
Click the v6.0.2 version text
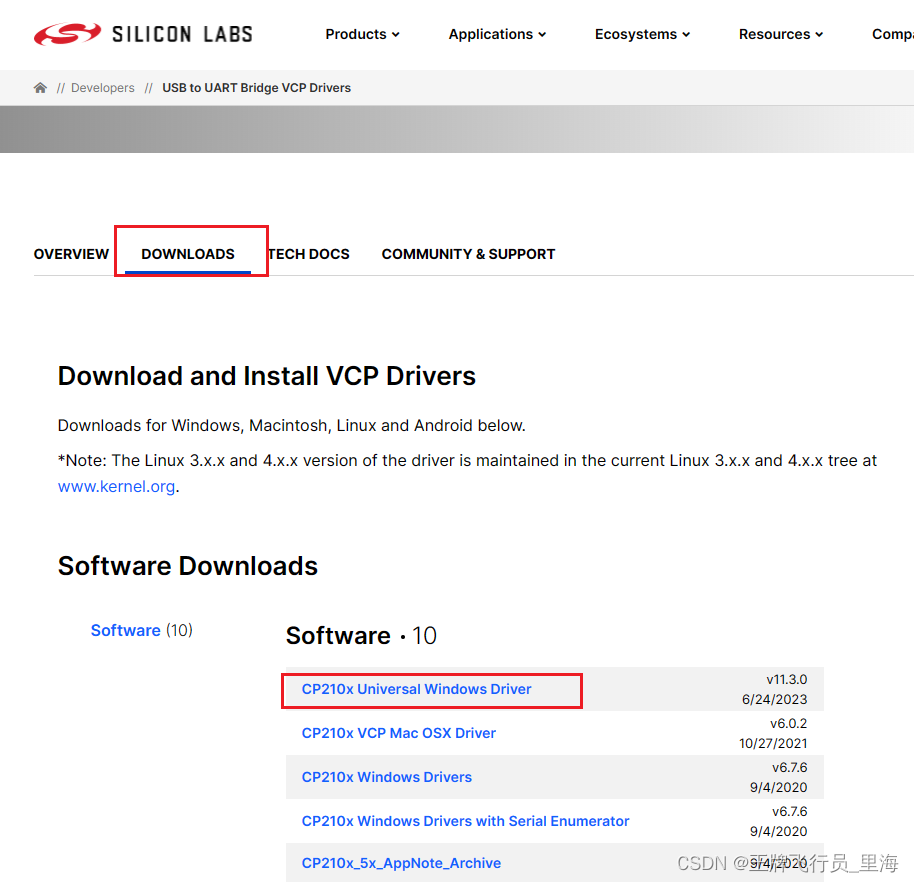(788, 723)
